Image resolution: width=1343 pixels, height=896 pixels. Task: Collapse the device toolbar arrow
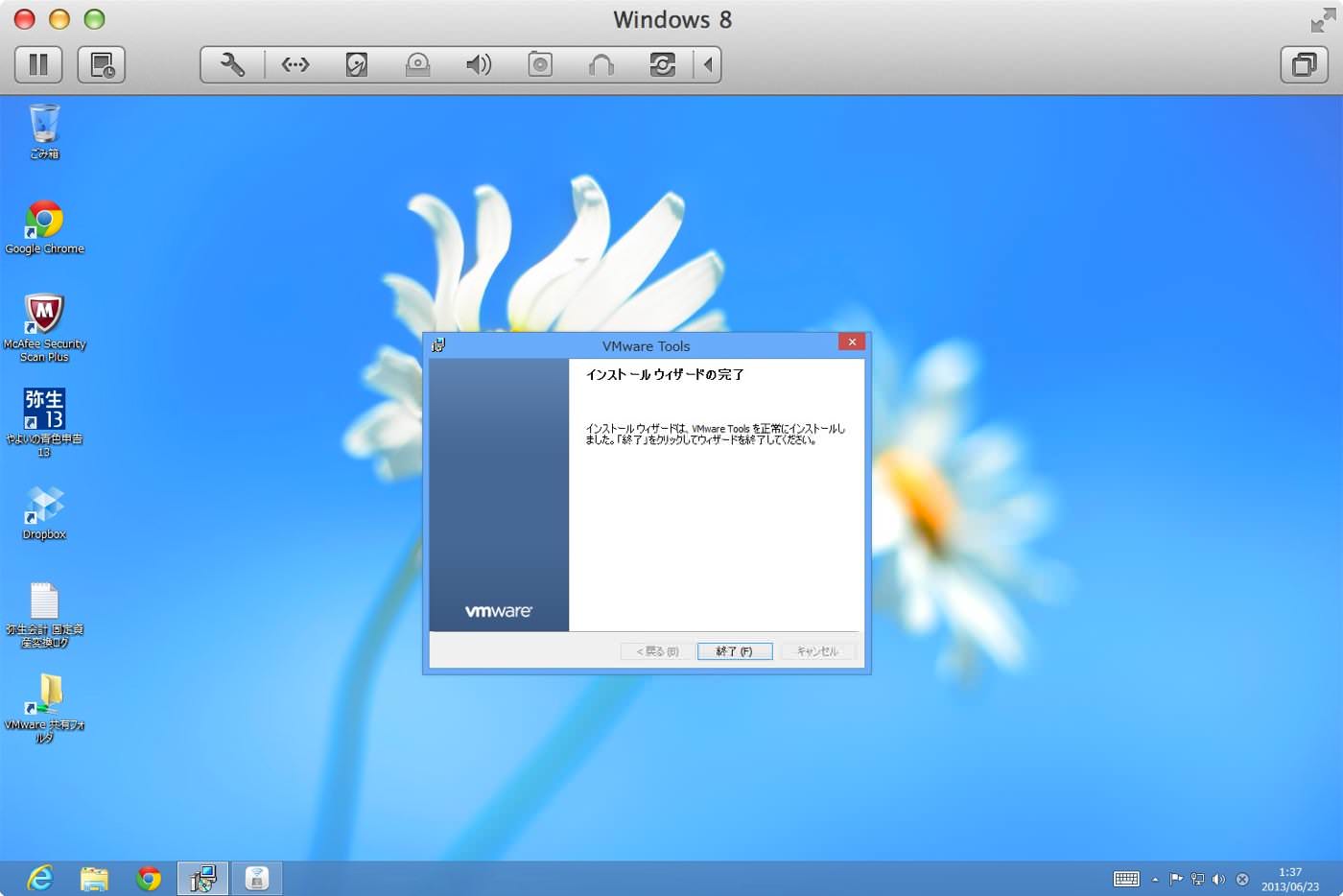point(708,64)
